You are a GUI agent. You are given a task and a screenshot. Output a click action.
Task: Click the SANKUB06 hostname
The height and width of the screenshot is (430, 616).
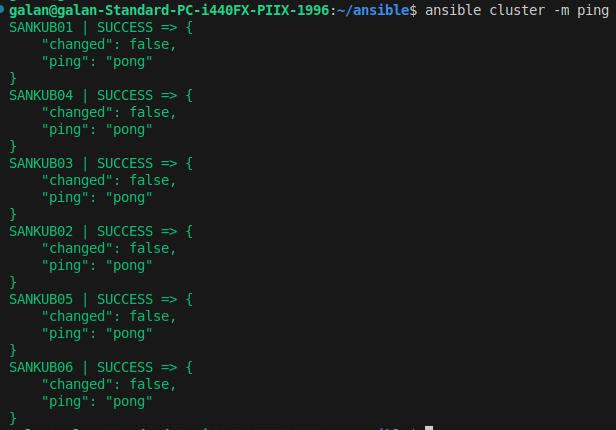41,367
